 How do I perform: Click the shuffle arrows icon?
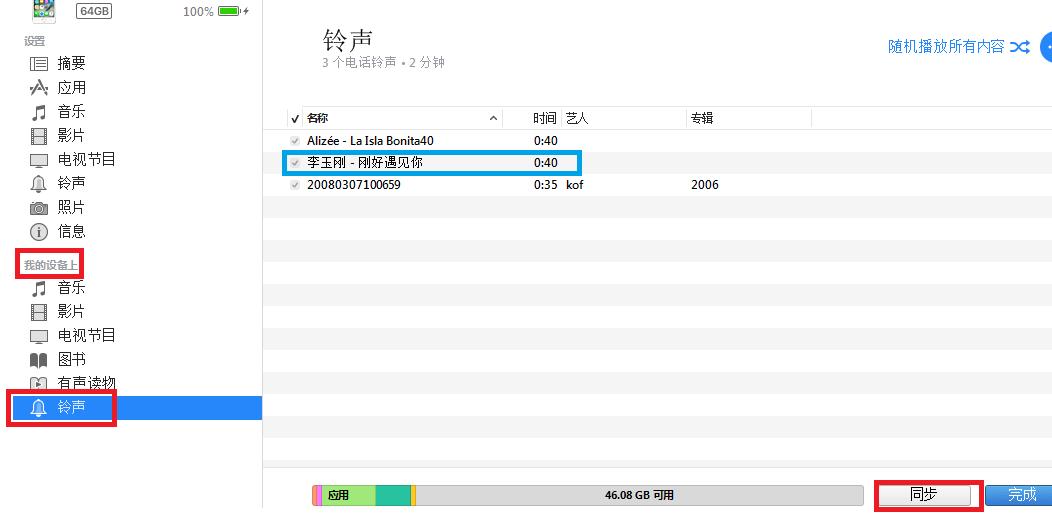(x=1020, y=46)
